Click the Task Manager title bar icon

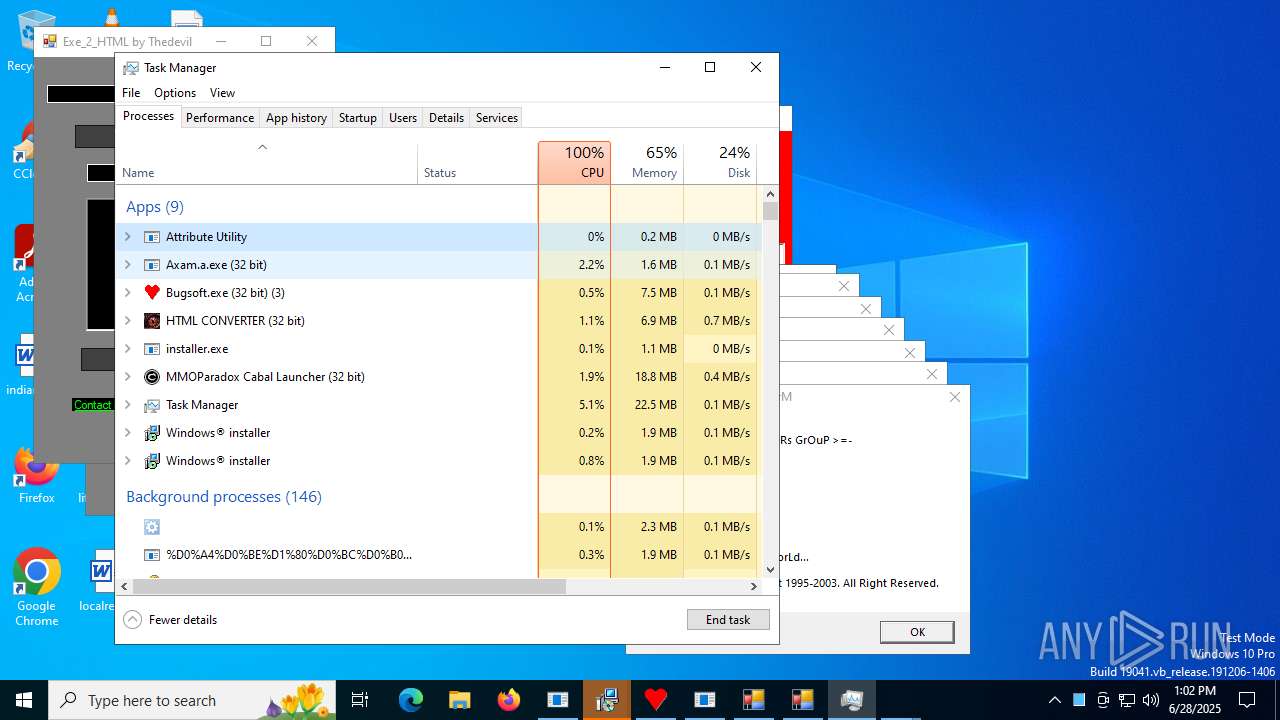[131, 68]
